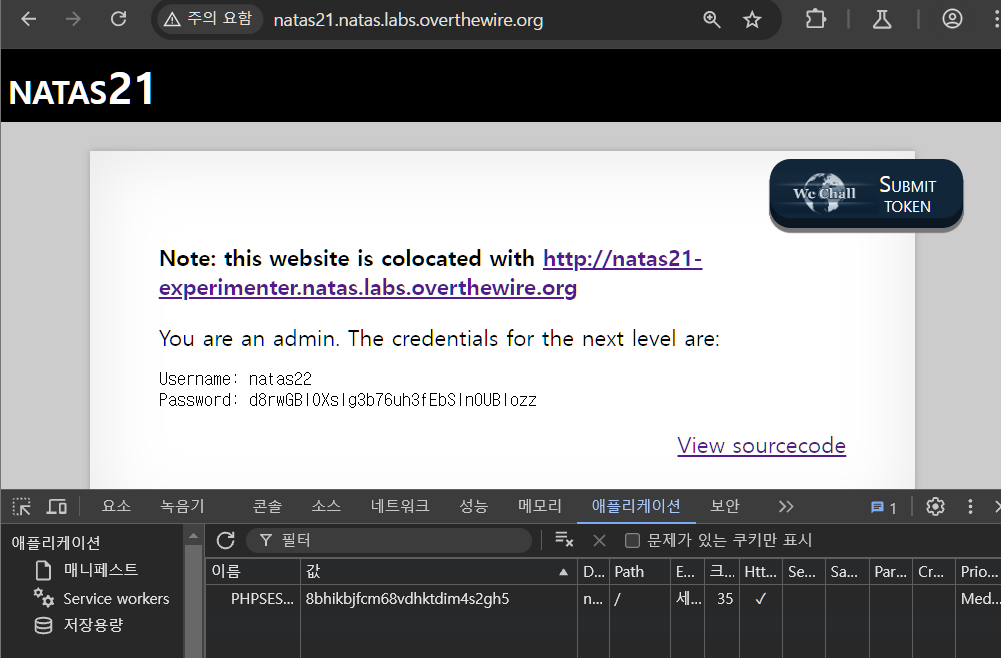Refresh the cookies list in DevTools
Screen dimensions: 1001x658
pos(226,540)
